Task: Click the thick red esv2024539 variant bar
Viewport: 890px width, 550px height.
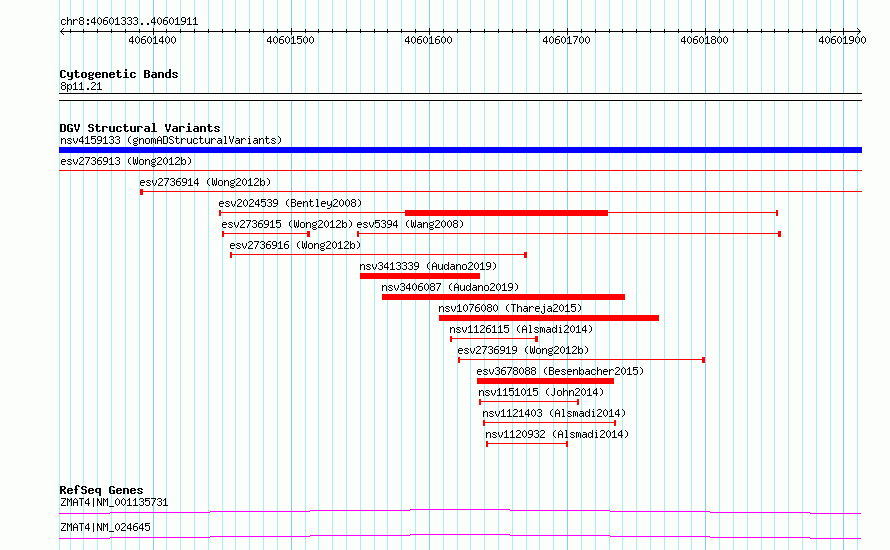Action: pos(506,213)
